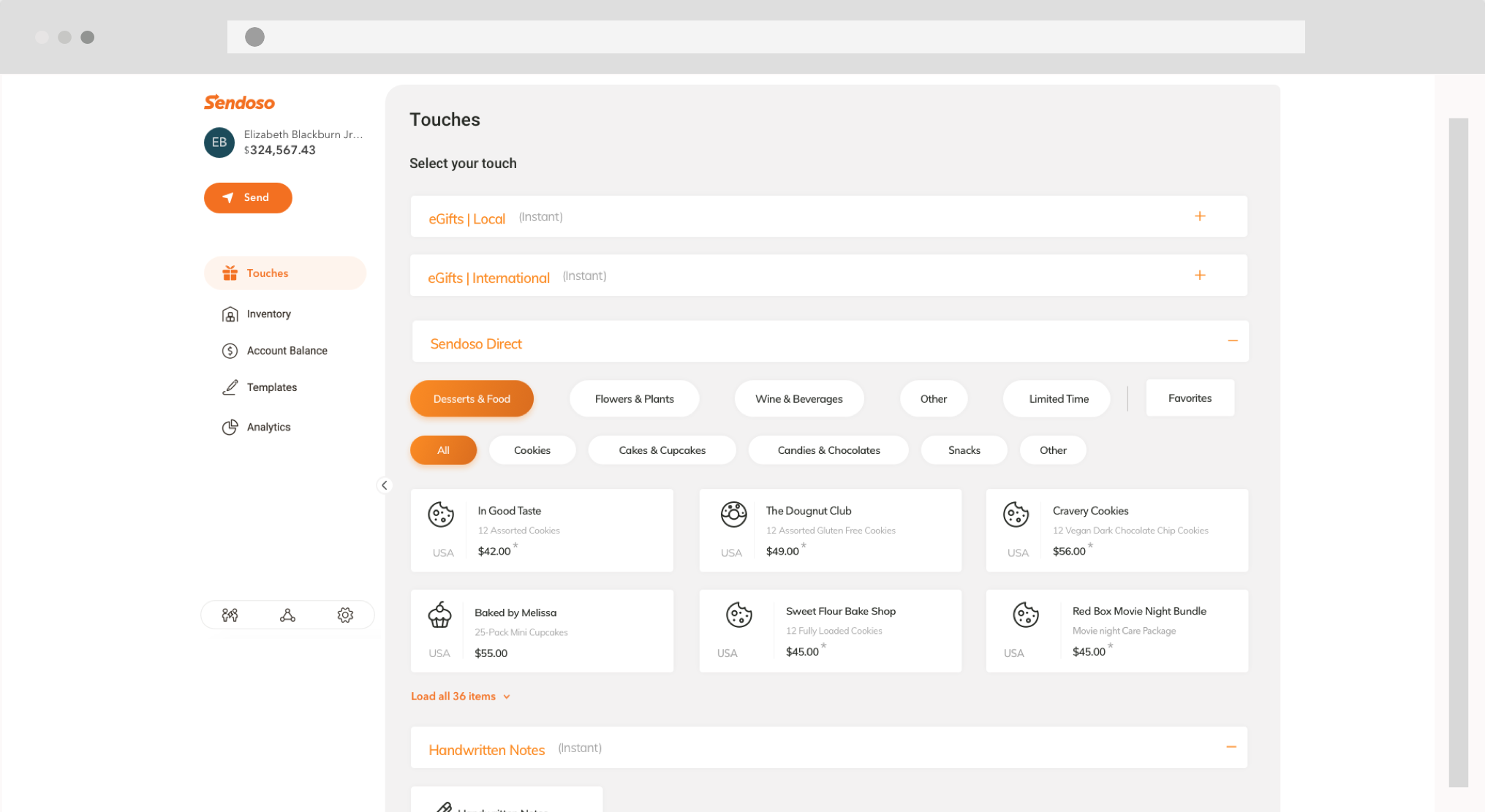Expand the eGifts | Local section
This screenshot has height=812, width=1485.
click(x=1200, y=216)
